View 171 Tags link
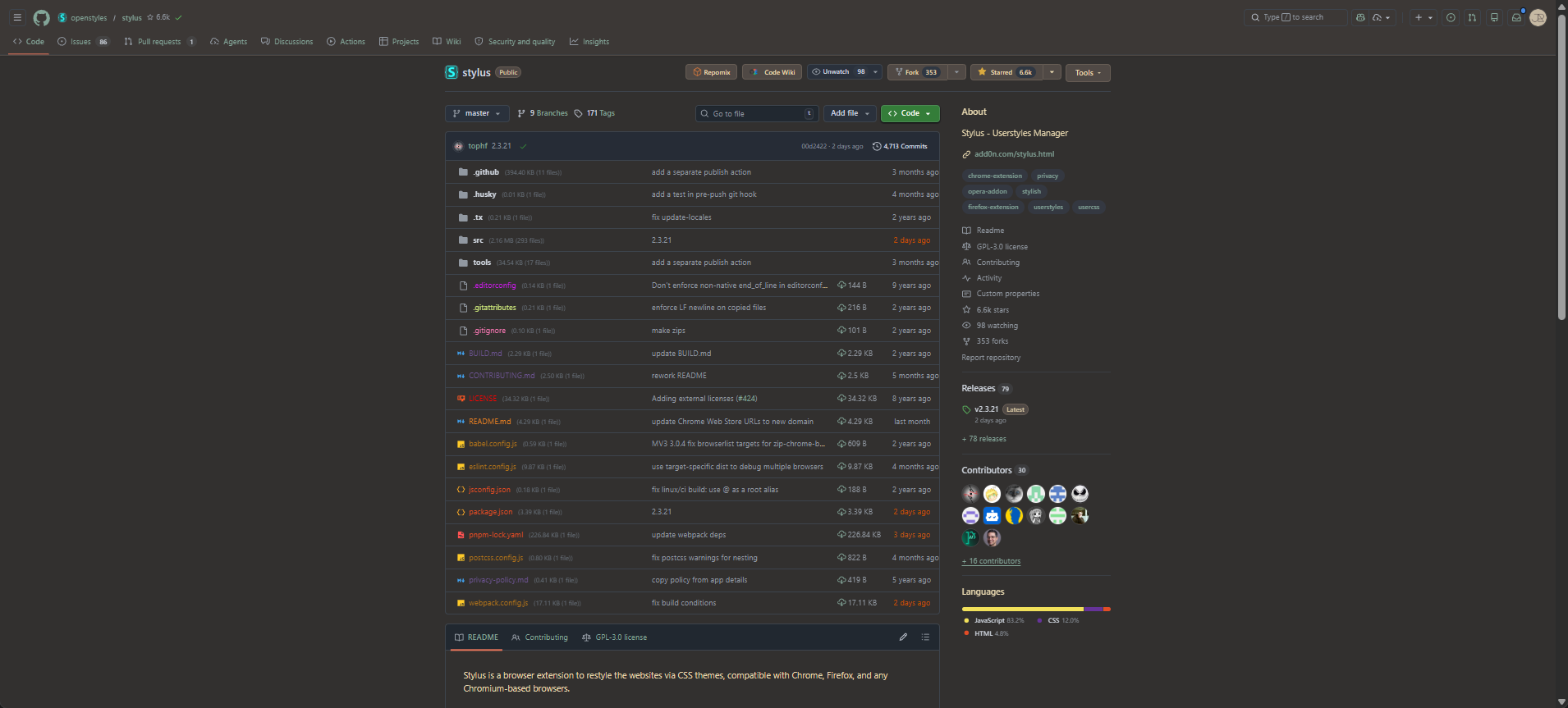 point(594,113)
